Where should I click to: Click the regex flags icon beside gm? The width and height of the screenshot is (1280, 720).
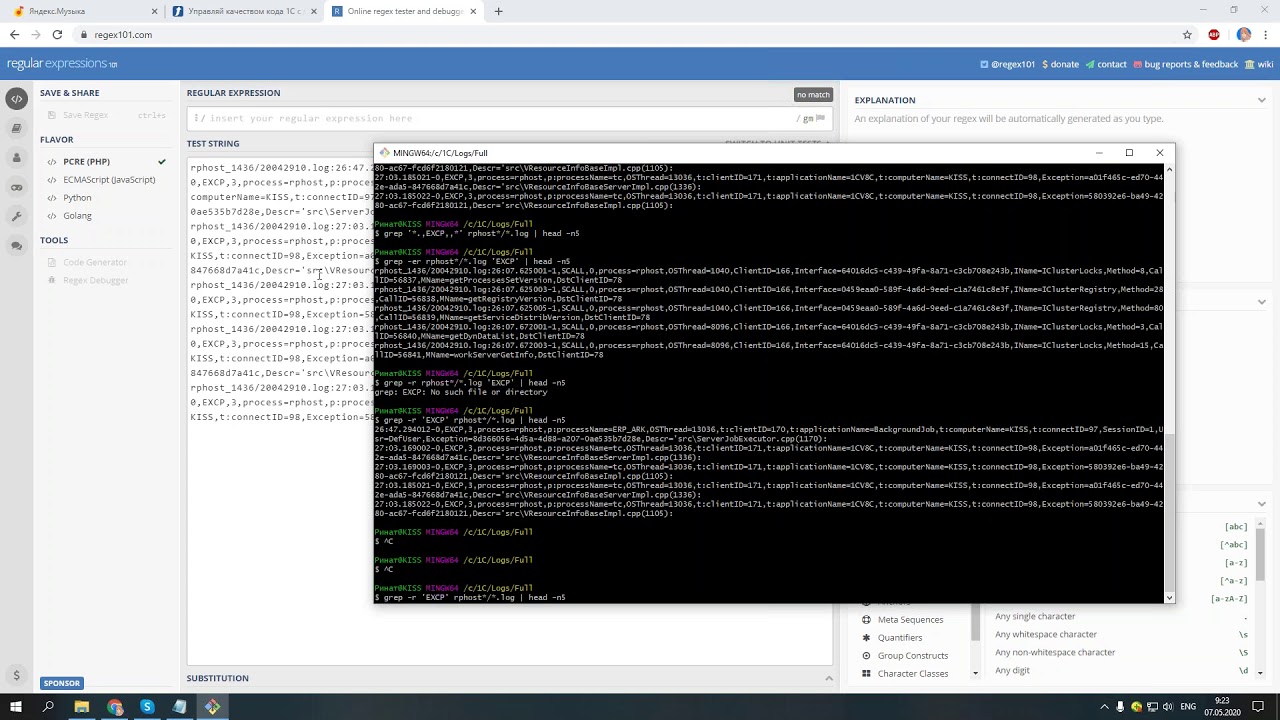[x=821, y=118]
